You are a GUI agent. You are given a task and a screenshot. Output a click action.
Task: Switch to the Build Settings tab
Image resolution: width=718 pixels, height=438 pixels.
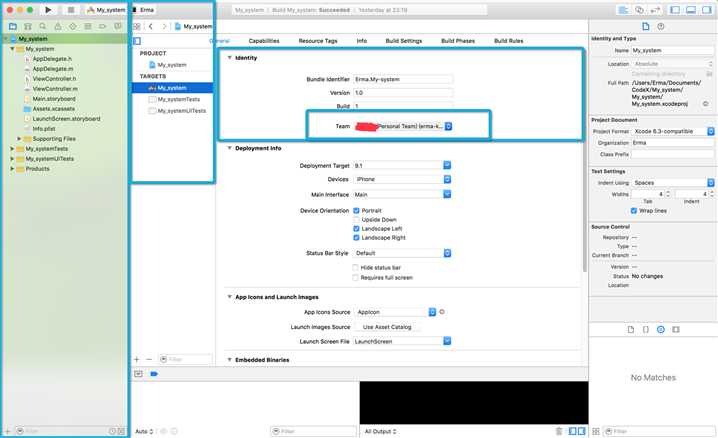pos(403,41)
